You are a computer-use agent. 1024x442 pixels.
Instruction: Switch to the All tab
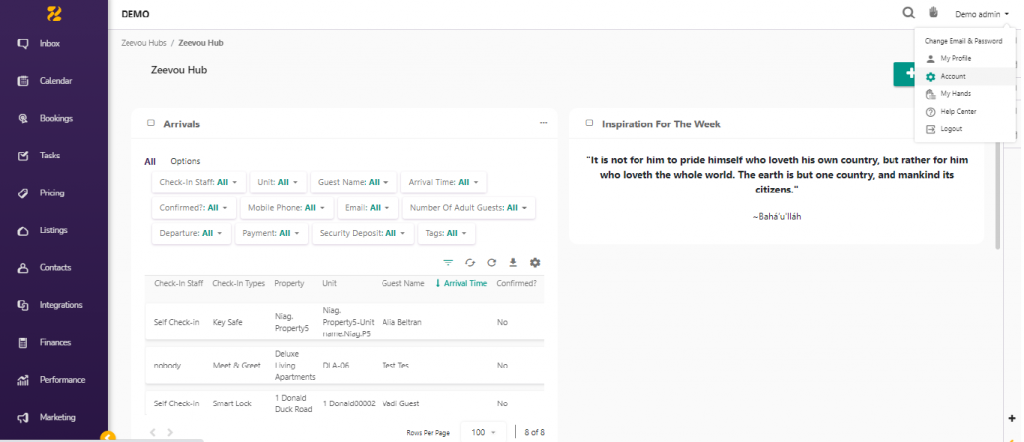point(150,161)
